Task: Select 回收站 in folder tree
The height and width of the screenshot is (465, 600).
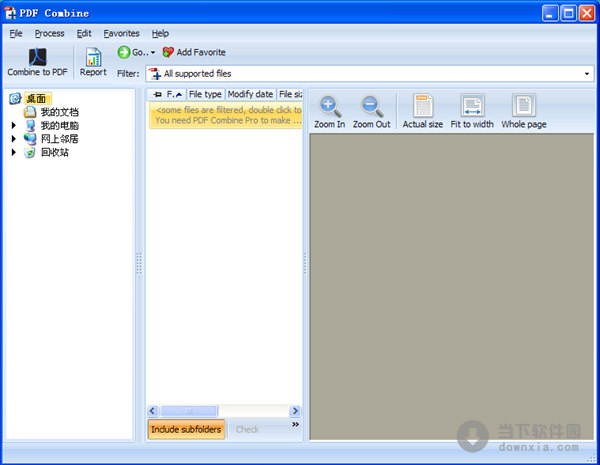Action: click(55, 152)
